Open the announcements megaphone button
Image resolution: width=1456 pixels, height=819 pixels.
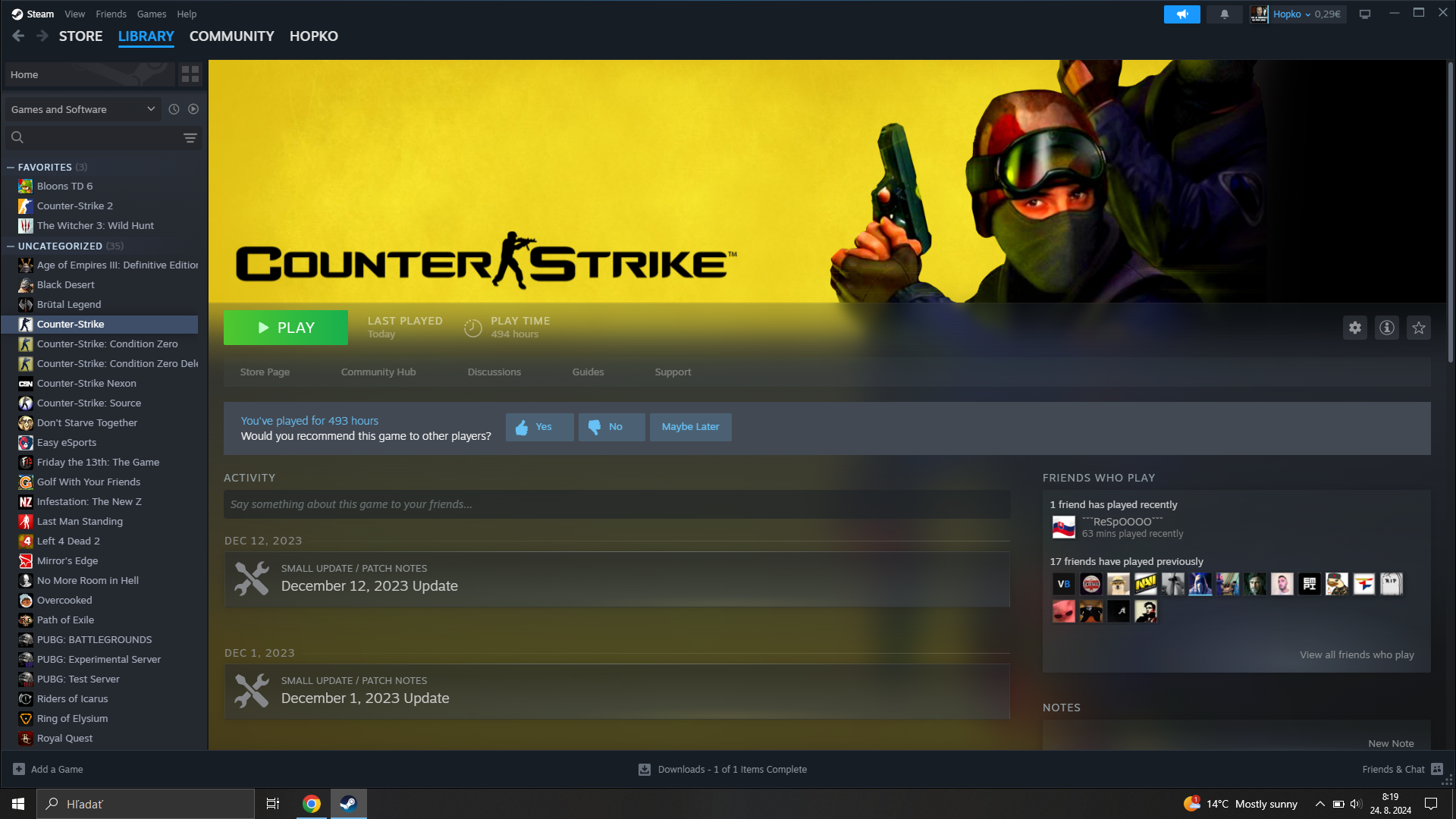pos(1181,14)
